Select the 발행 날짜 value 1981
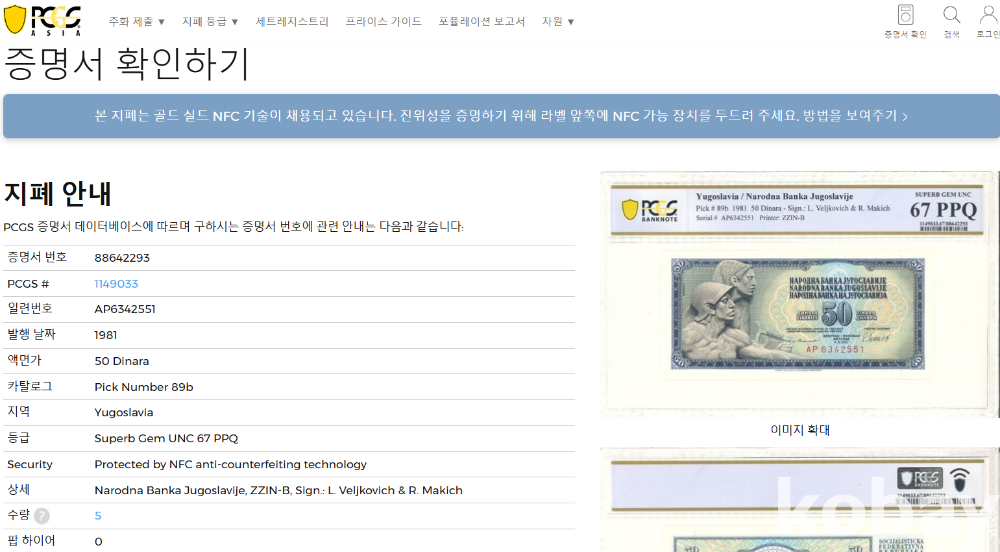 click(106, 335)
